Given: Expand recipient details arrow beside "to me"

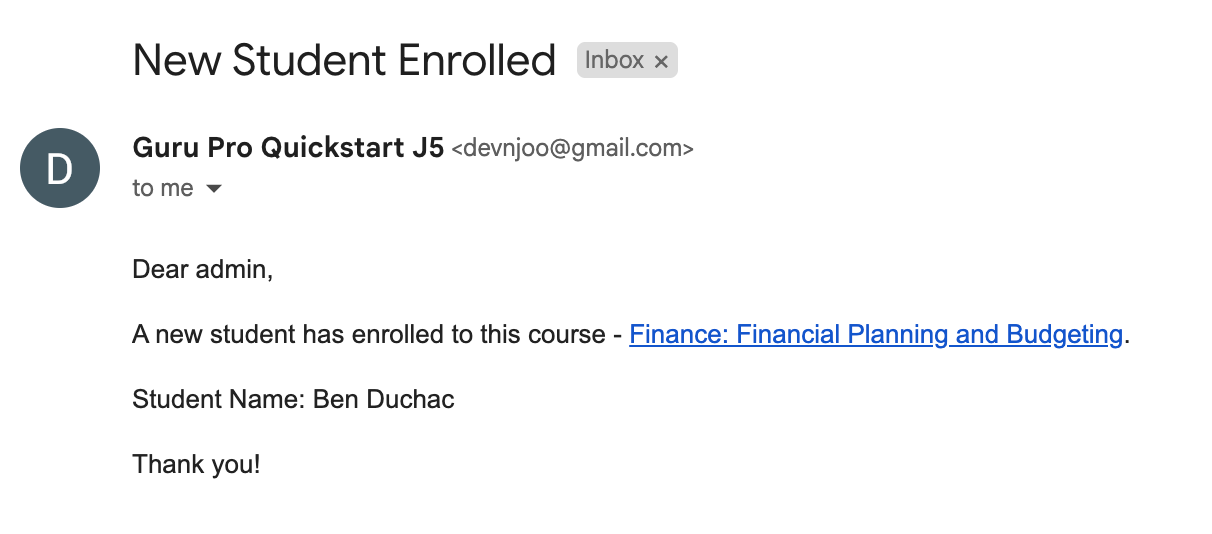Looking at the screenshot, I should 213,189.
